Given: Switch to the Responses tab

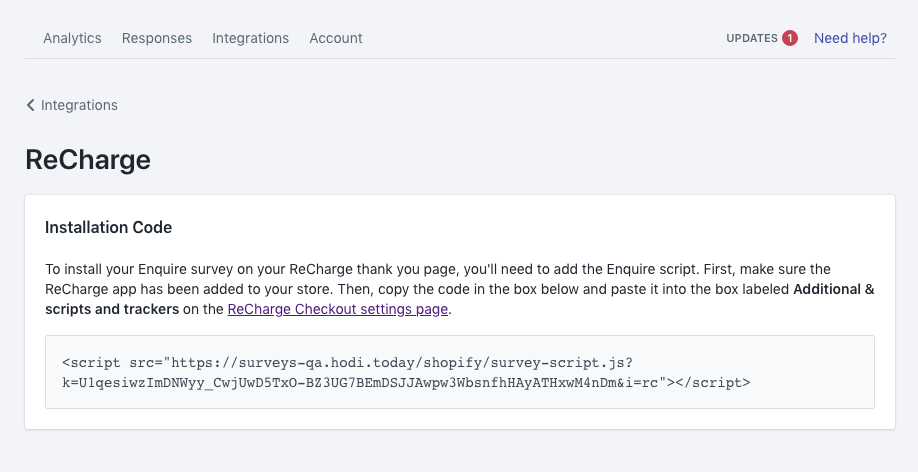Looking at the screenshot, I should [157, 38].
